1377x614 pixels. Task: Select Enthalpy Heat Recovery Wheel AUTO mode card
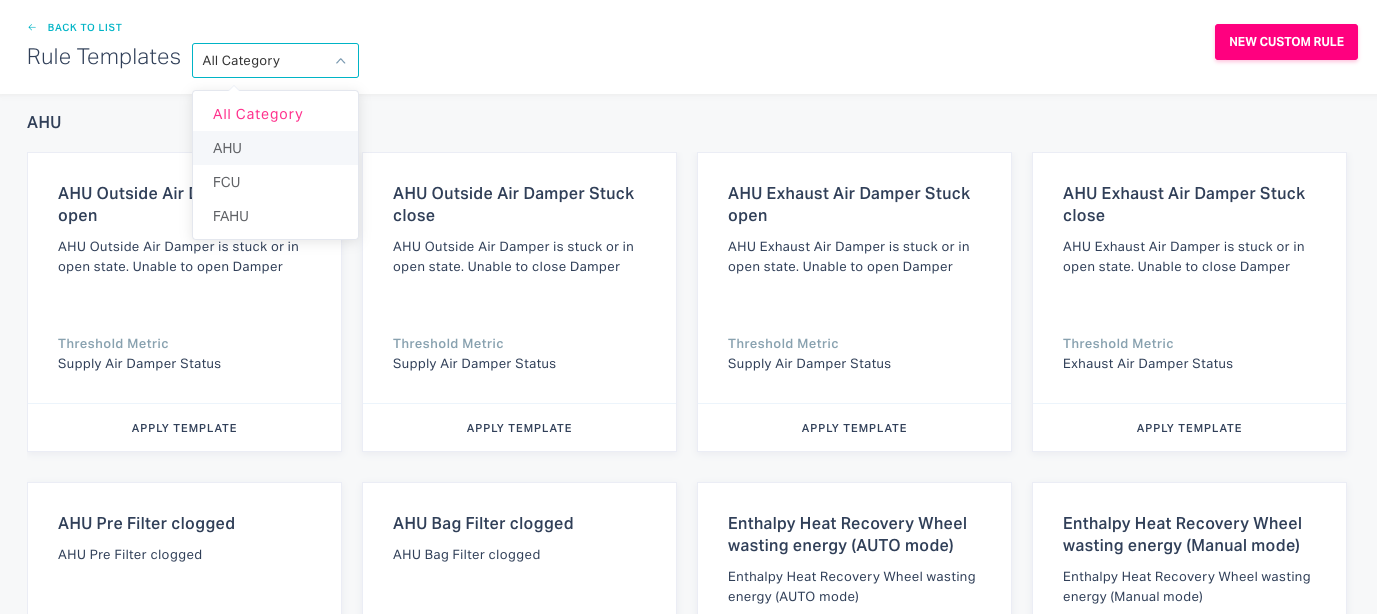point(847,534)
